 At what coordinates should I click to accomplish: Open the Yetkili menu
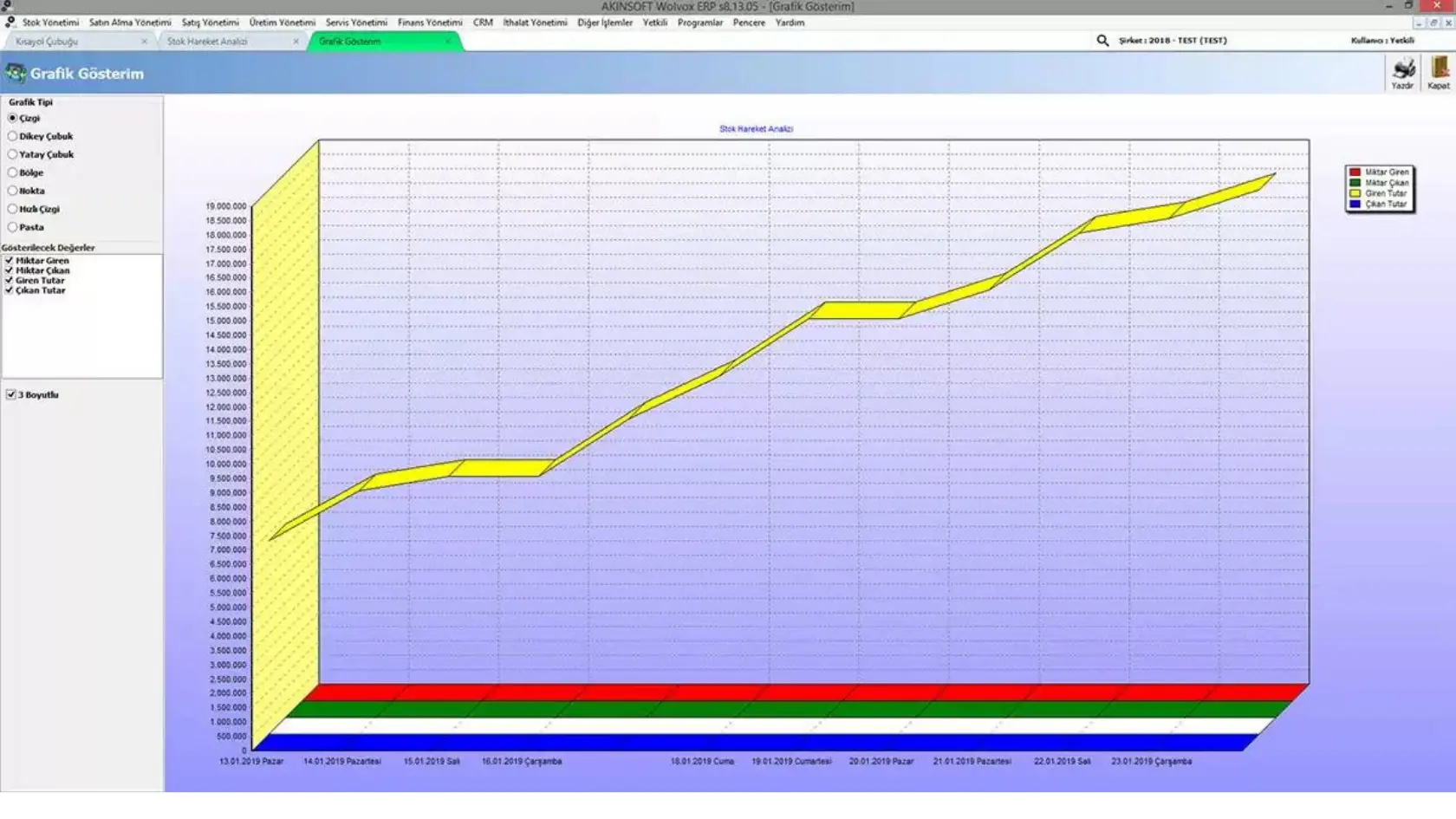click(x=655, y=23)
